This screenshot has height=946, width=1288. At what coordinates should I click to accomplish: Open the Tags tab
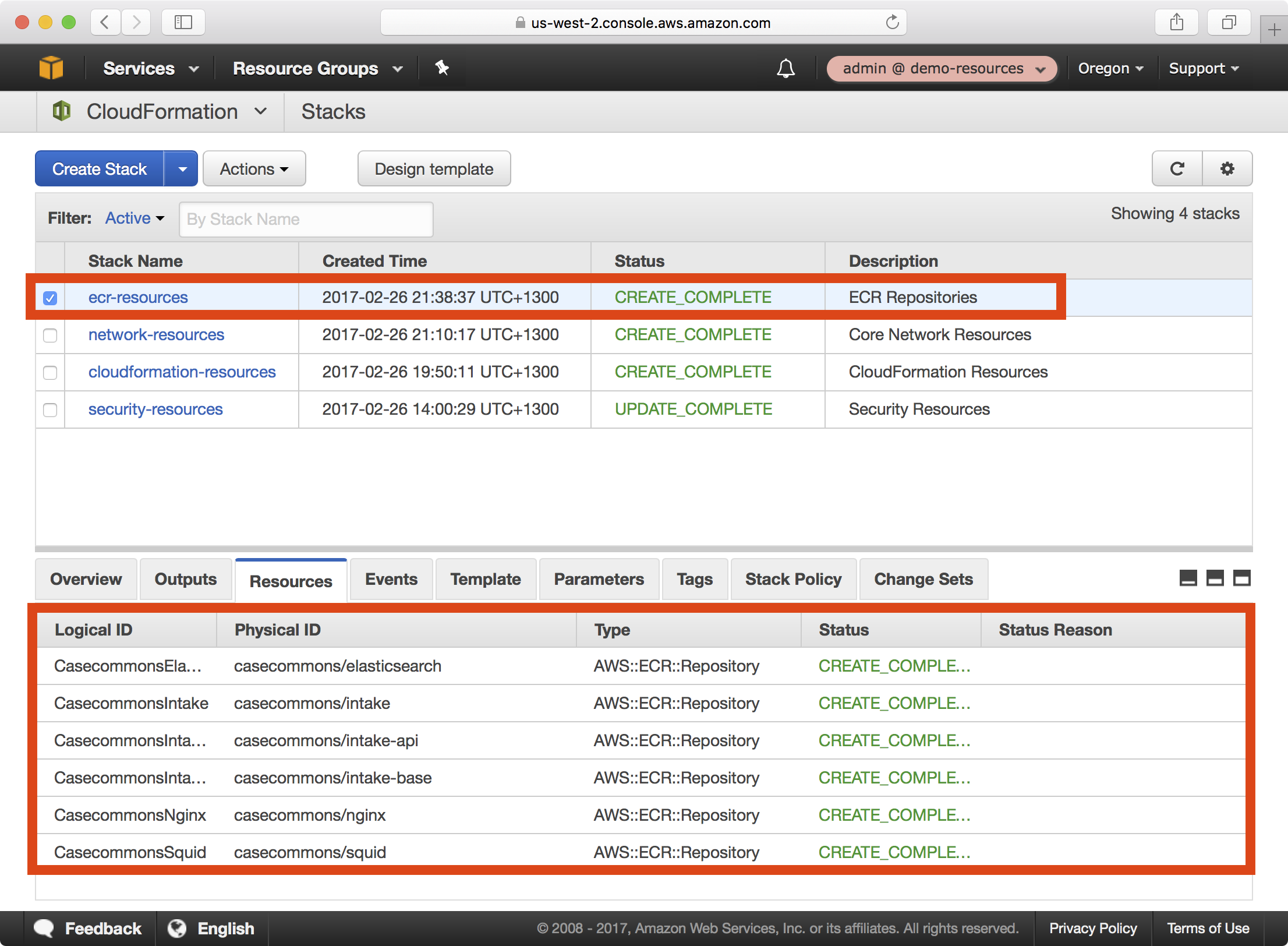(695, 579)
